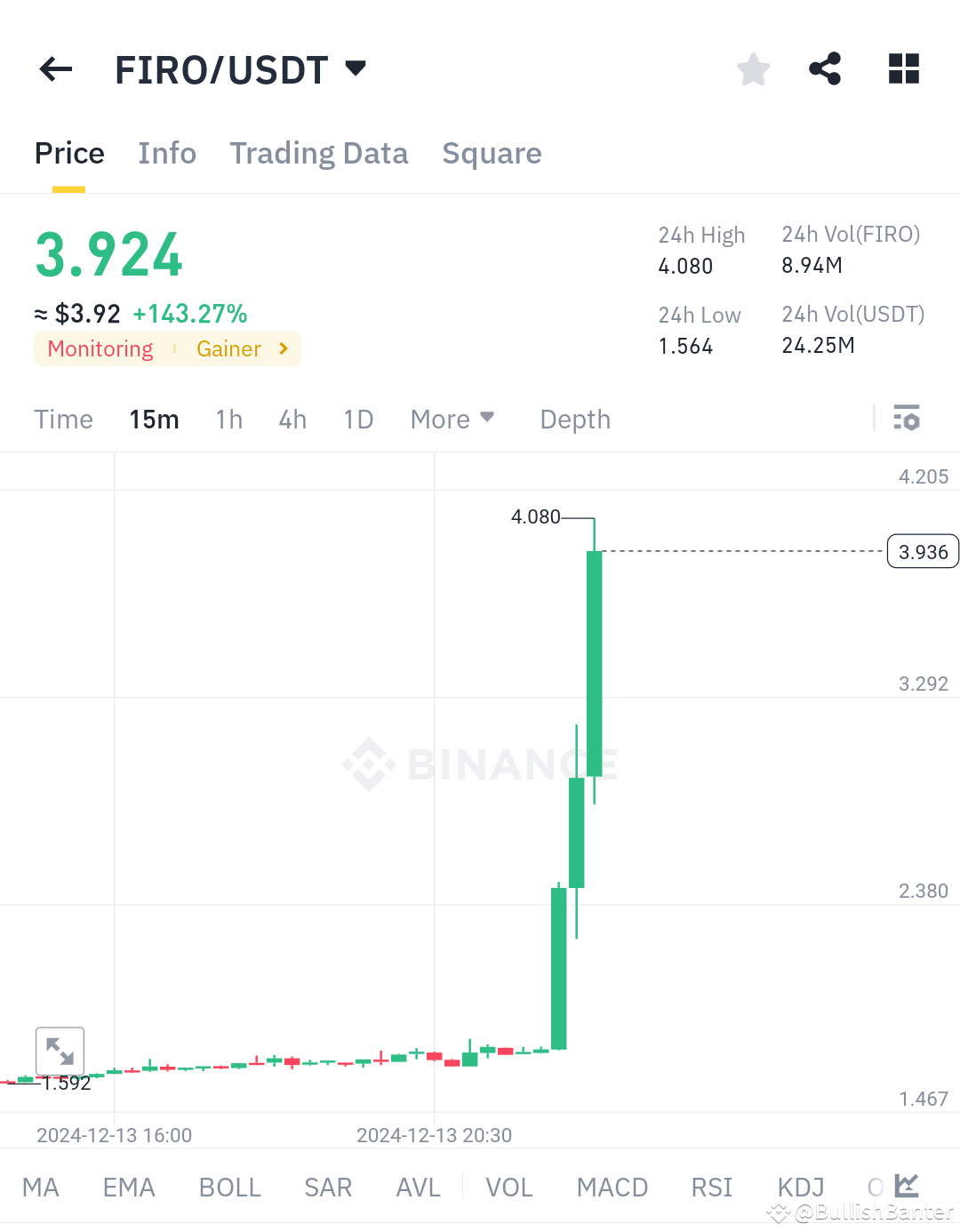Add FIRO/USDT to favorites via star icon
960x1232 pixels.
[x=753, y=68]
